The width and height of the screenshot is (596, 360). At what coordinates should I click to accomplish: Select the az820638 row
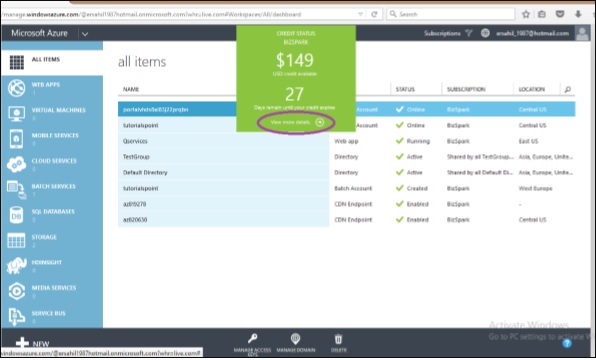pyautogui.click(x=346, y=219)
